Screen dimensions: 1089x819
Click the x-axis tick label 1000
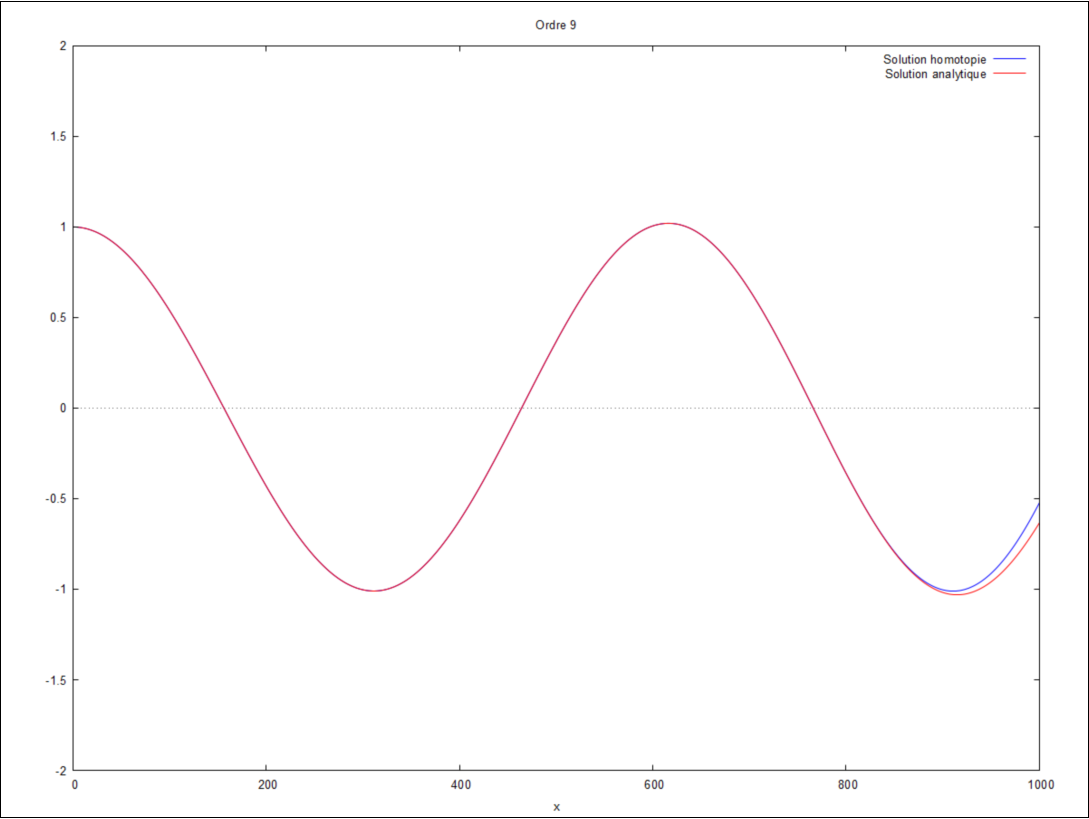pyautogui.click(x=1040, y=785)
